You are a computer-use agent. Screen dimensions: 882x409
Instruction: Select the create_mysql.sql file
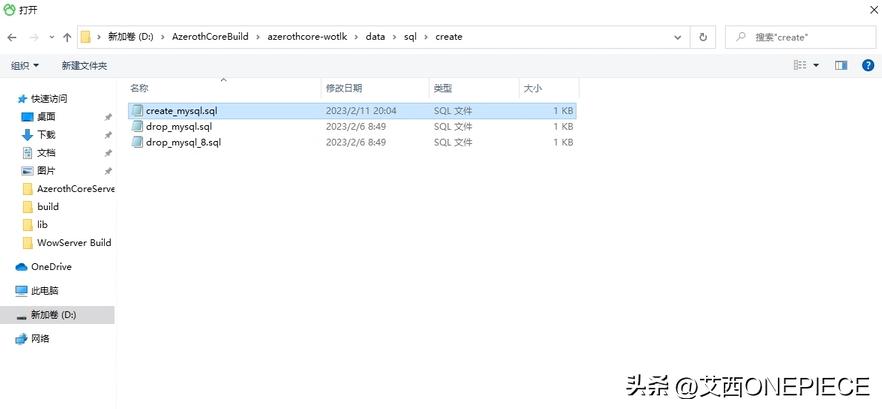coord(353,111)
